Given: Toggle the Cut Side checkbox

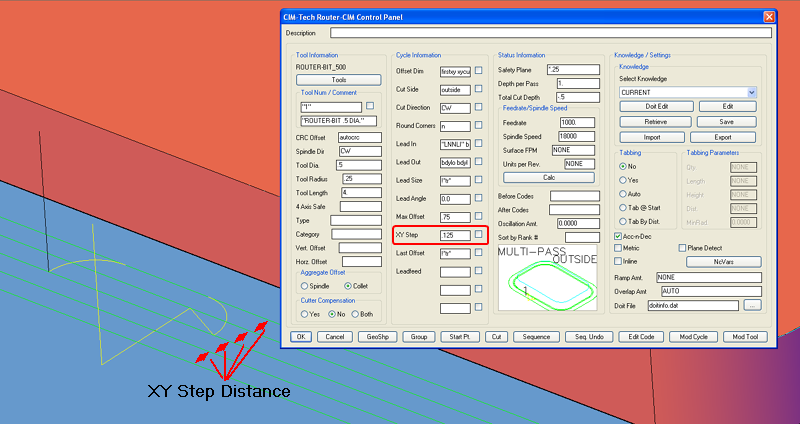Looking at the screenshot, I should pos(478,89).
